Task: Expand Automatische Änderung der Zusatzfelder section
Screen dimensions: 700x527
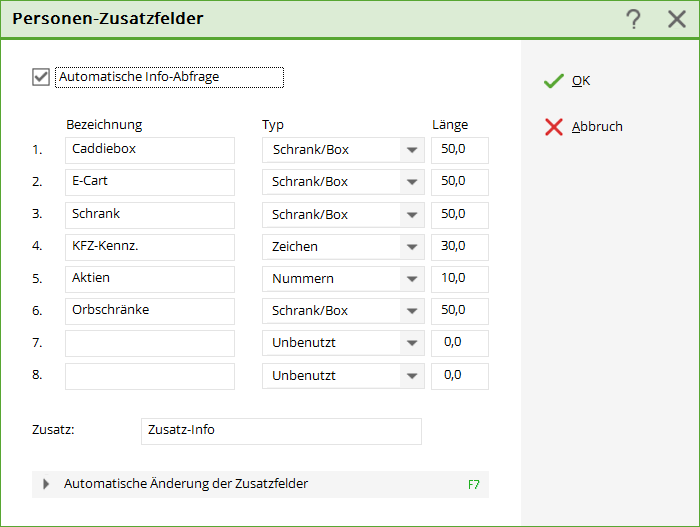Action: tap(46, 484)
